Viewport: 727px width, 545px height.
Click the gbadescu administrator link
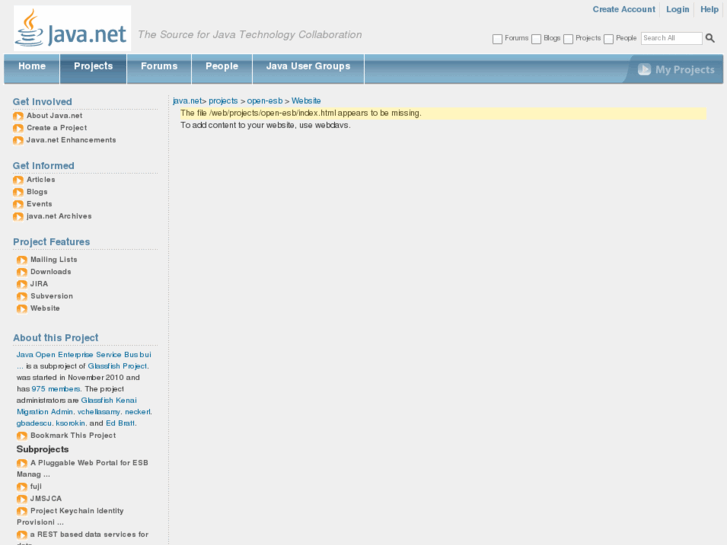[34, 423]
